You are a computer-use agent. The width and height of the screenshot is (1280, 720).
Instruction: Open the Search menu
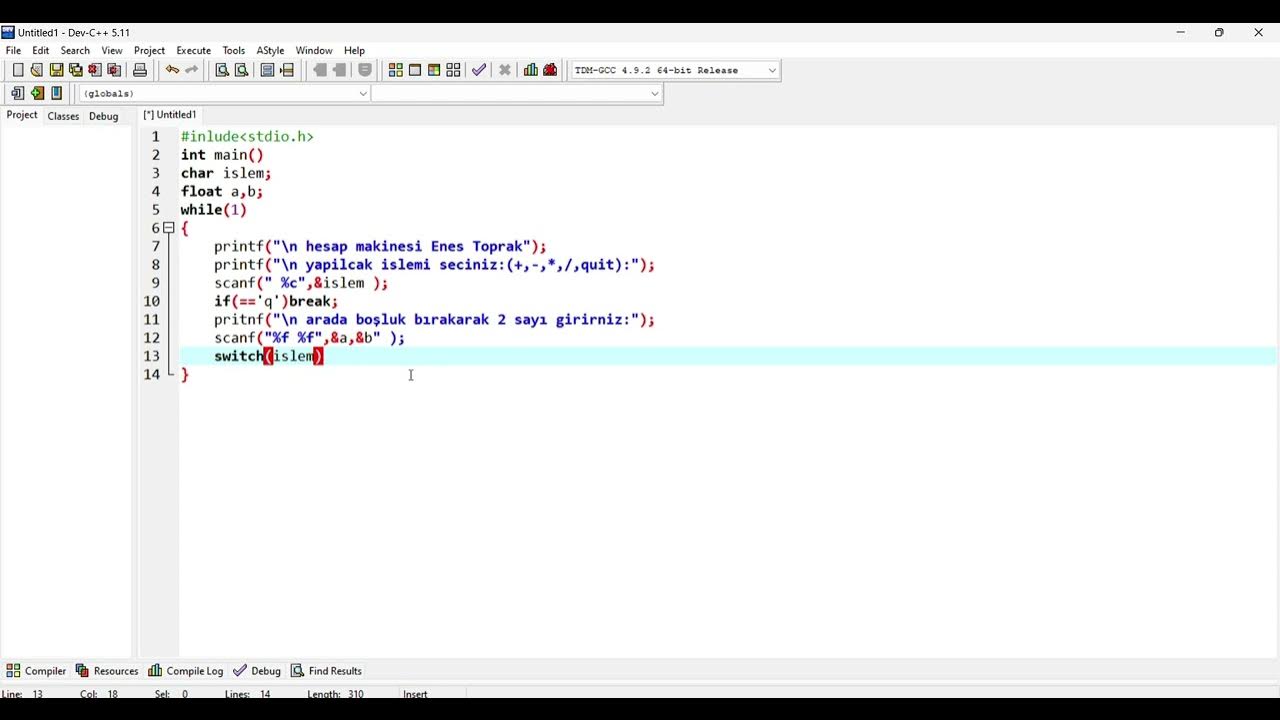(75, 50)
